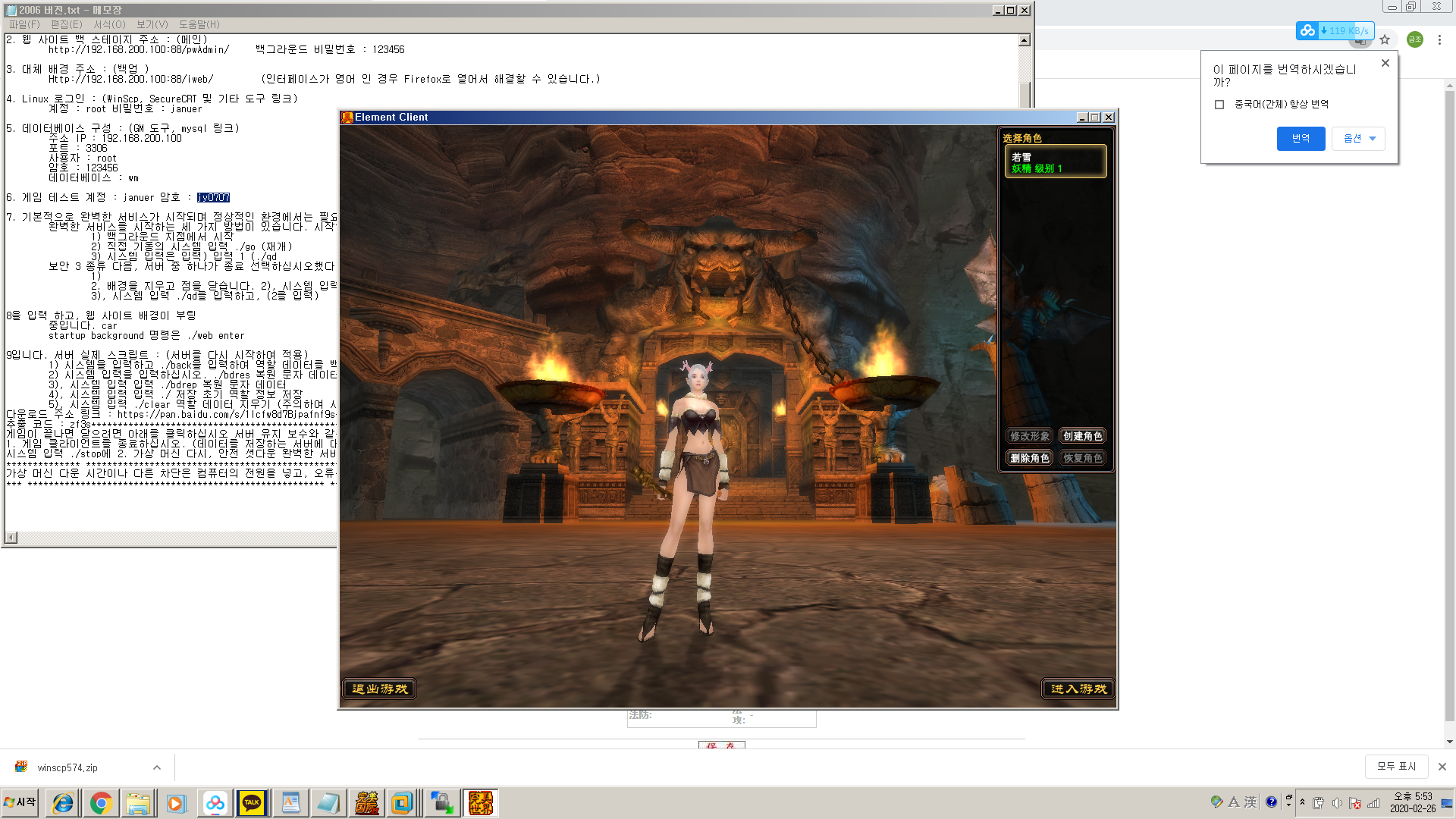Check always translate Chinese checkbox
Screen dimensions: 1456x819
coord(1219,105)
